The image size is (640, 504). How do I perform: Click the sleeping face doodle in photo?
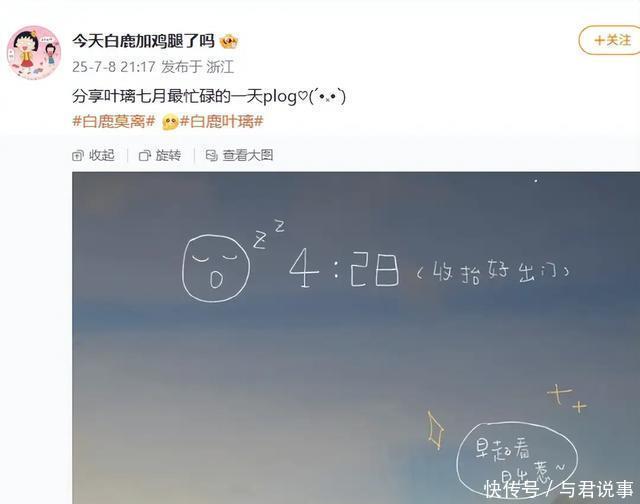coord(216,268)
